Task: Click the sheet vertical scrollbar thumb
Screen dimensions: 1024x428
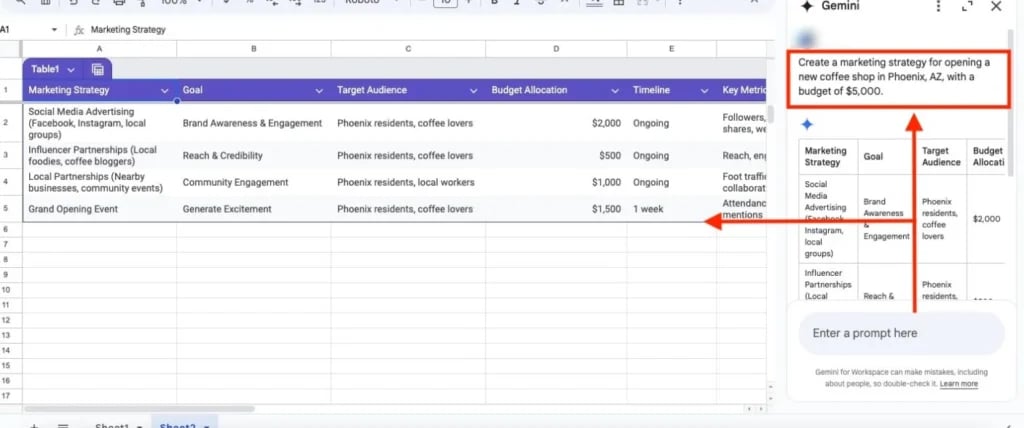Action: [770, 114]
